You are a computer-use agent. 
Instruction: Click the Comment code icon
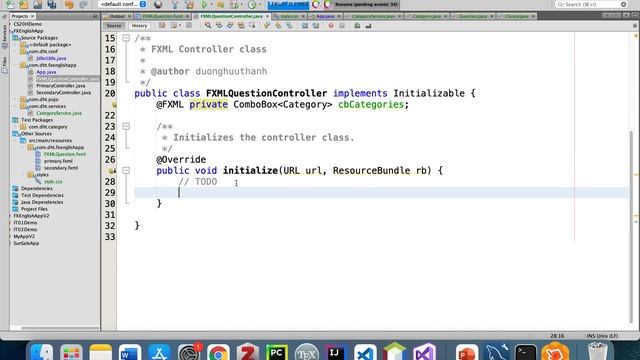pyautogui.click(x=357, y=26)
